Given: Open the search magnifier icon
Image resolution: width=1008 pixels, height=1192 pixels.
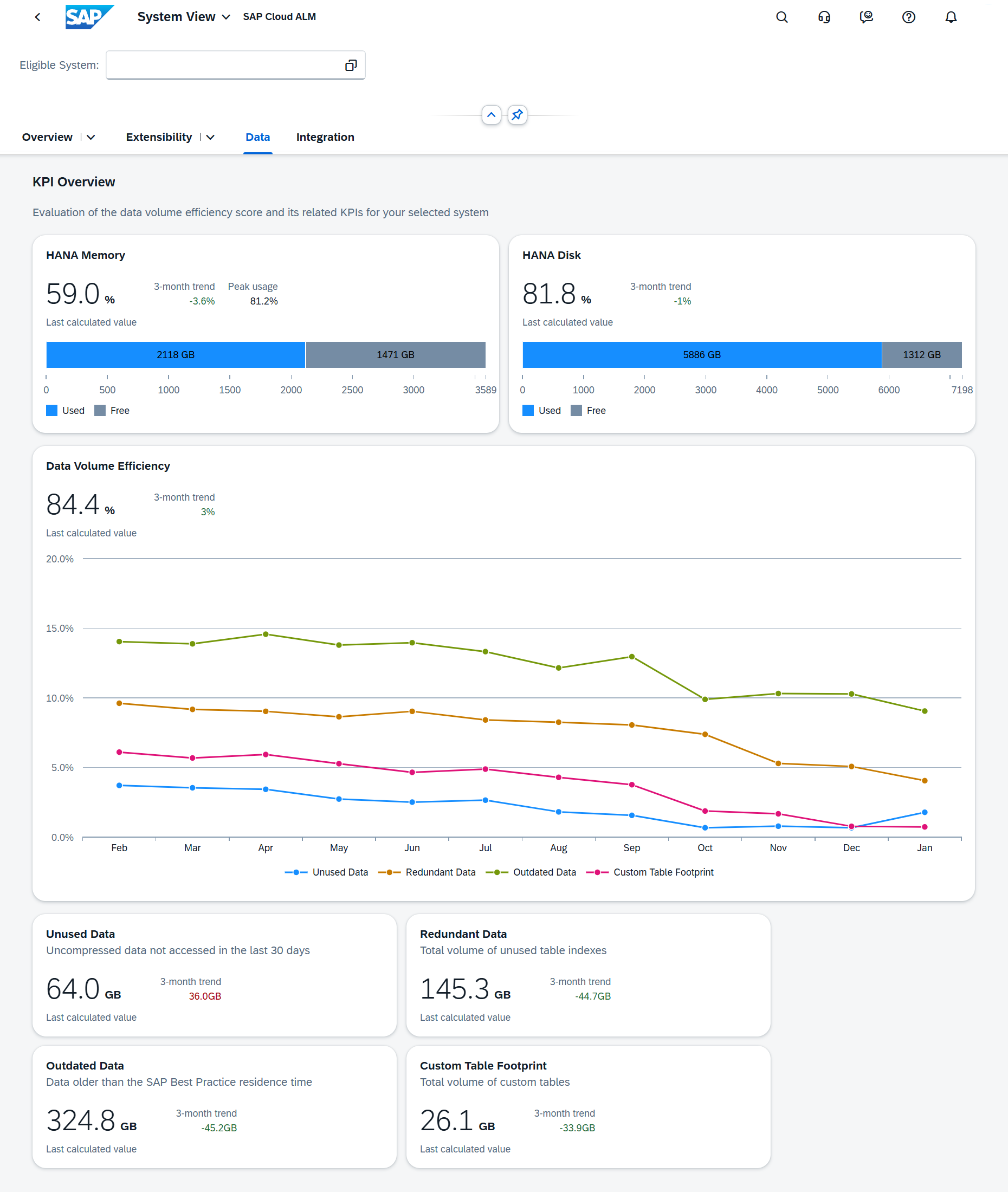Looking at the screenshot, I should pos(781,17).
